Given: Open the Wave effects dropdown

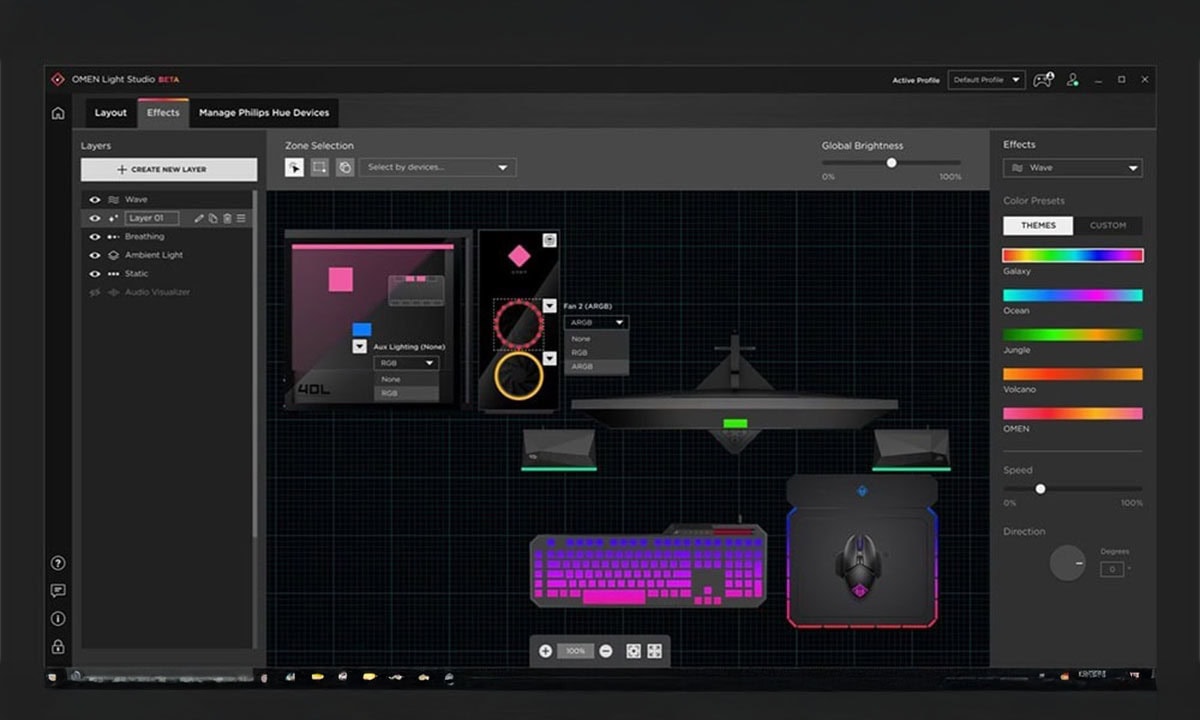Looking at the screenshot, I should click(1072, 168).
